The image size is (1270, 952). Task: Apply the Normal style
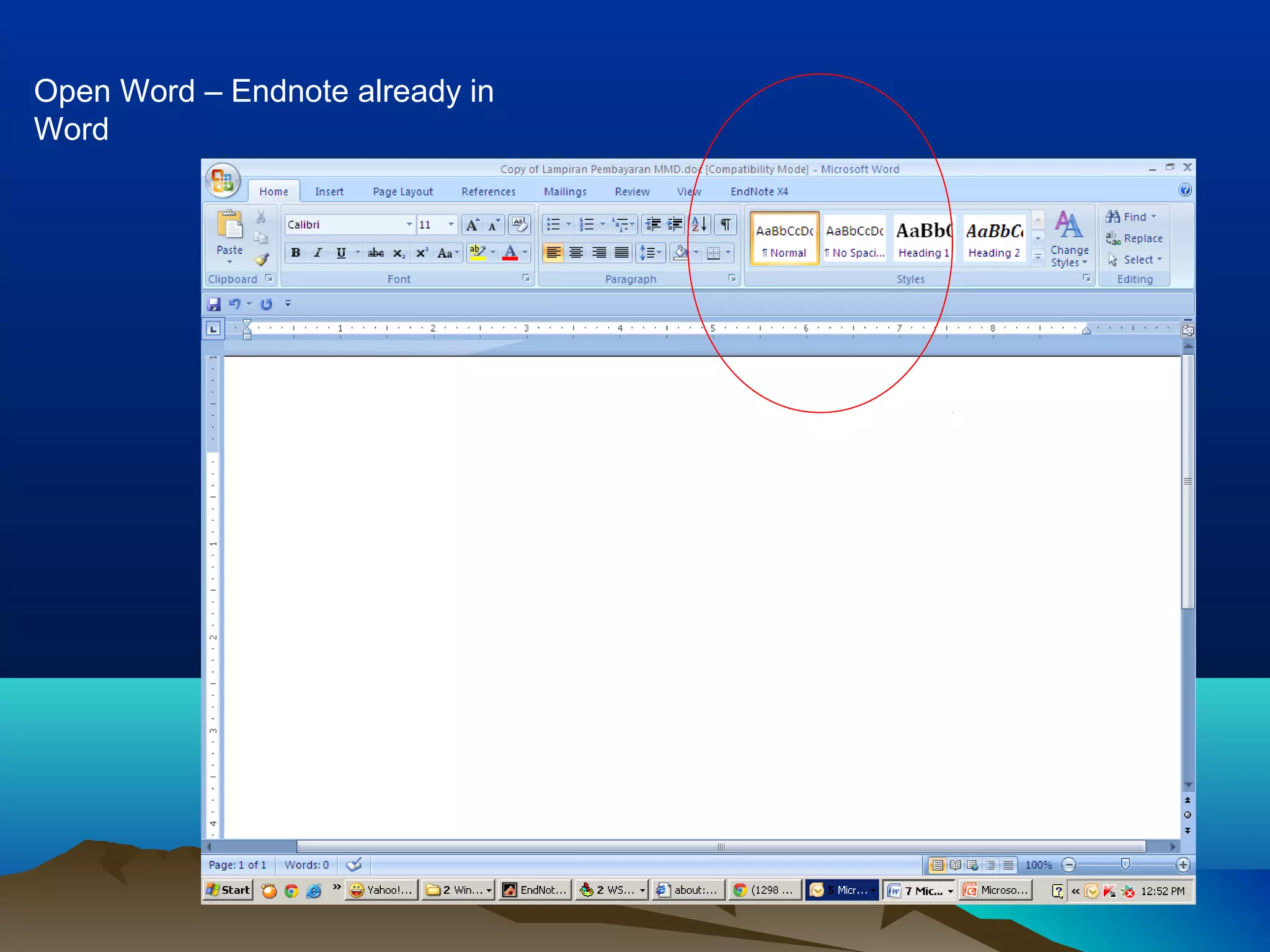[784, 239]
